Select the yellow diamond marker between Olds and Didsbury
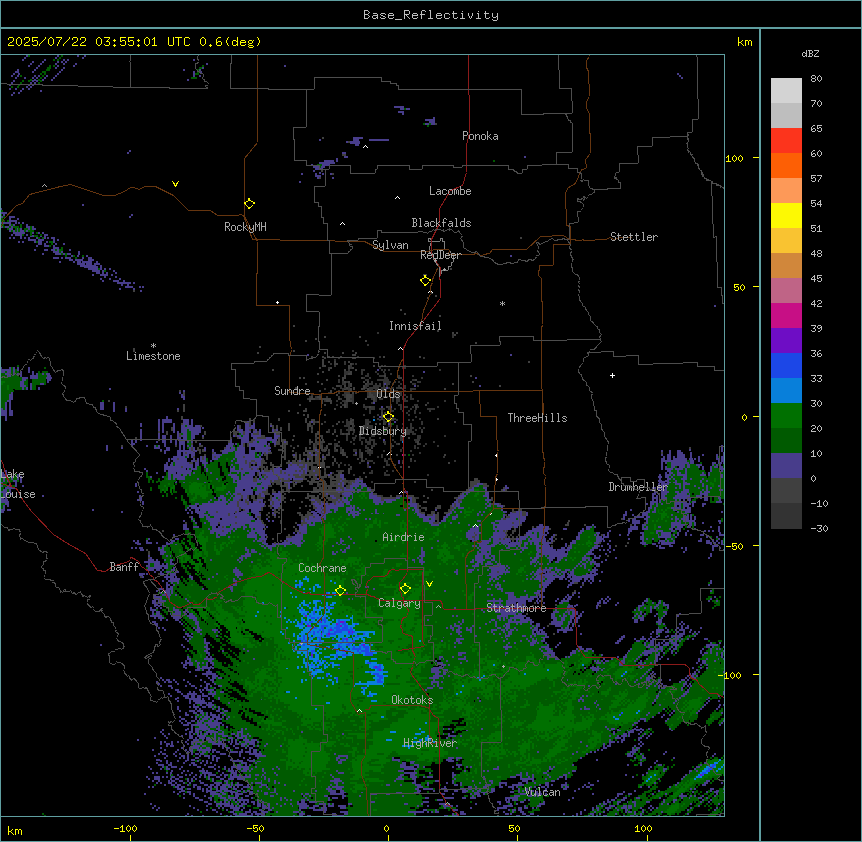 389,417
